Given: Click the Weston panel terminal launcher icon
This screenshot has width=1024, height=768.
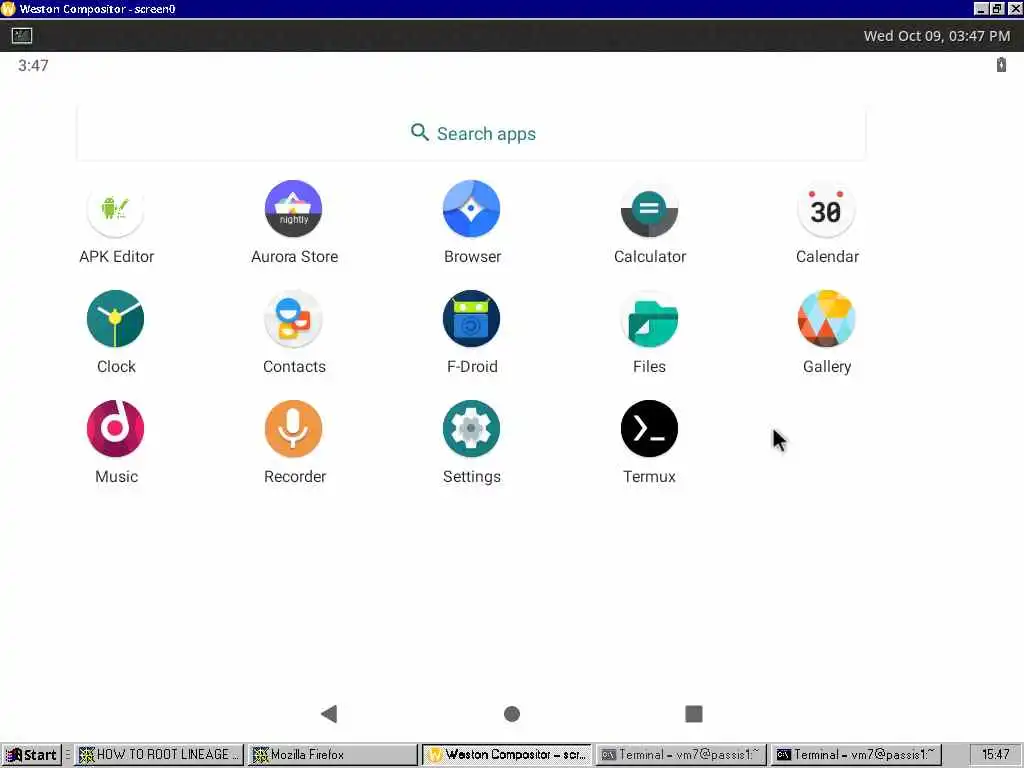Looking at the screenshot, I should pyautogui.click(x=22, y=35).
